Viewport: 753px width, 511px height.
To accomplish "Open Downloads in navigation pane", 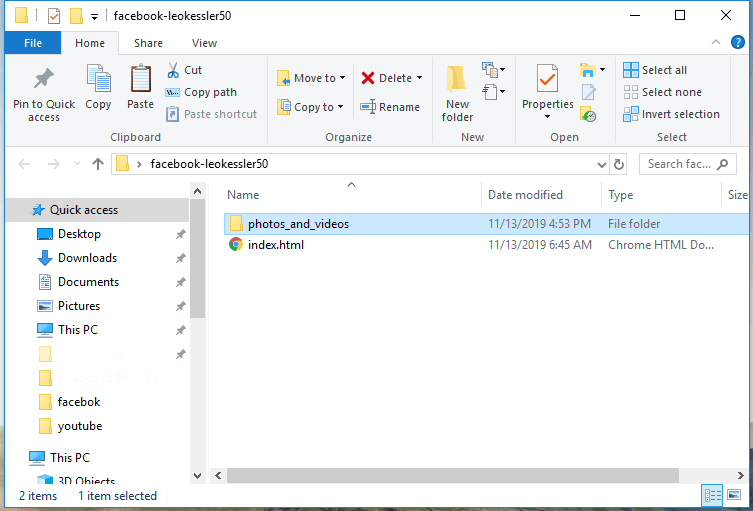I will (87, 258).
